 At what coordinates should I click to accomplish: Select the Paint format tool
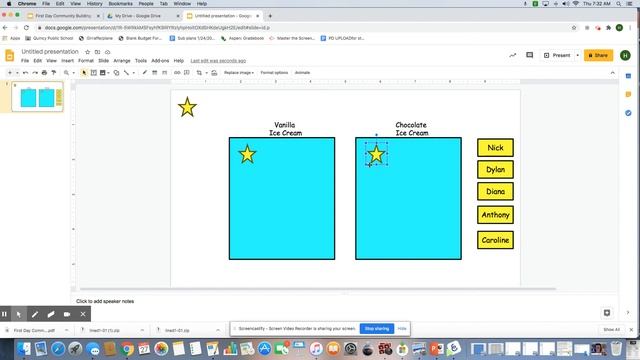[53, 73]
